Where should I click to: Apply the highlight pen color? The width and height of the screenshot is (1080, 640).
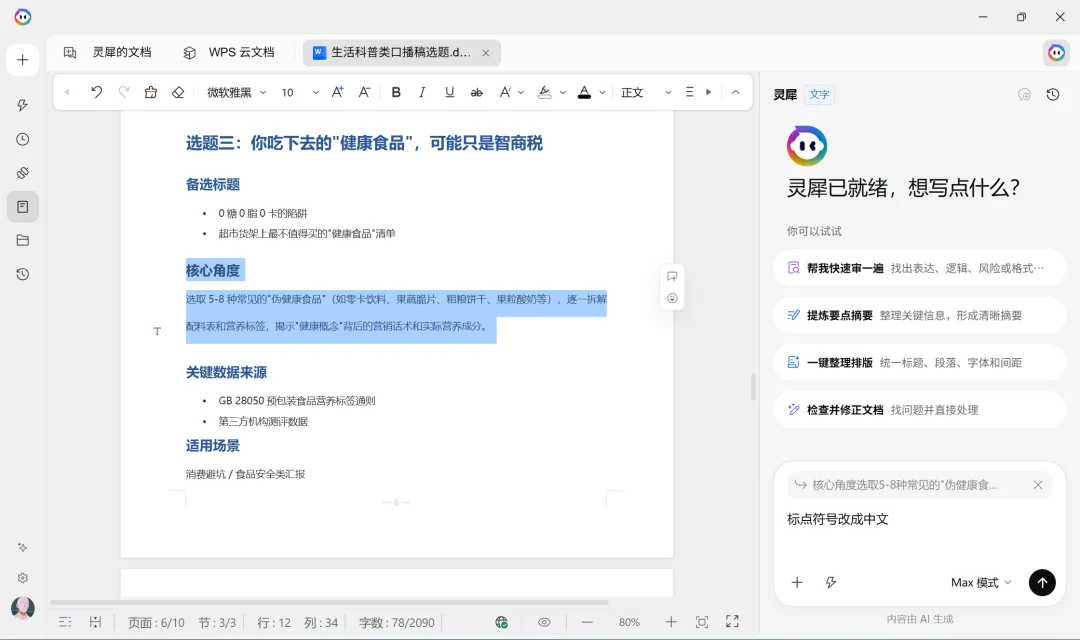pos(544,92)
